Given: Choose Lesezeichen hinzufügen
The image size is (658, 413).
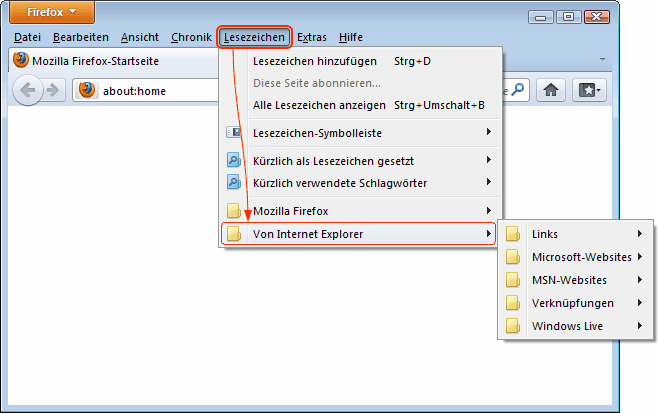Looking at the screenshot, I should 361,61.
